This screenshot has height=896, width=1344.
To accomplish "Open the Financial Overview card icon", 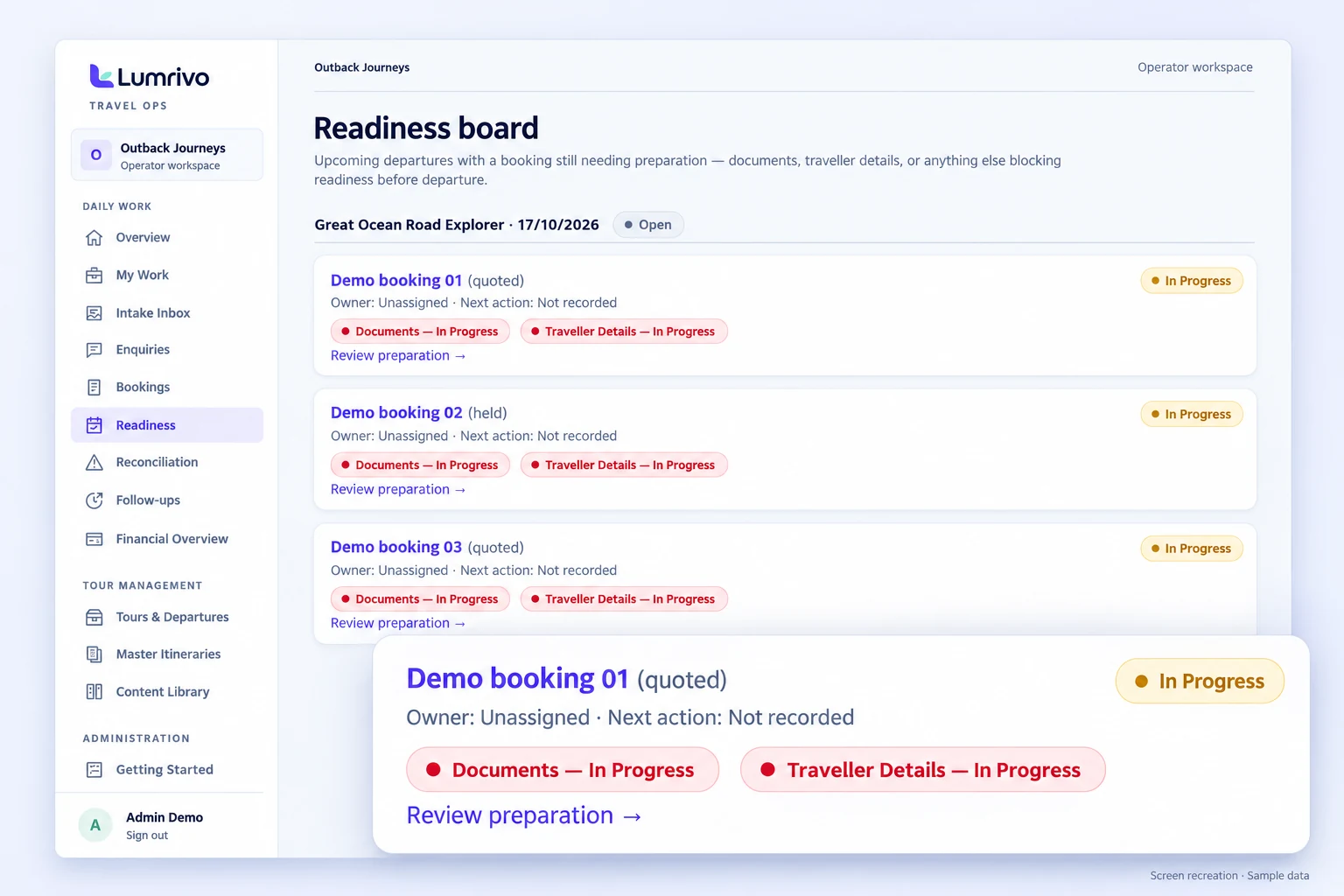I will pyautogui.click(x=94, y=539).
